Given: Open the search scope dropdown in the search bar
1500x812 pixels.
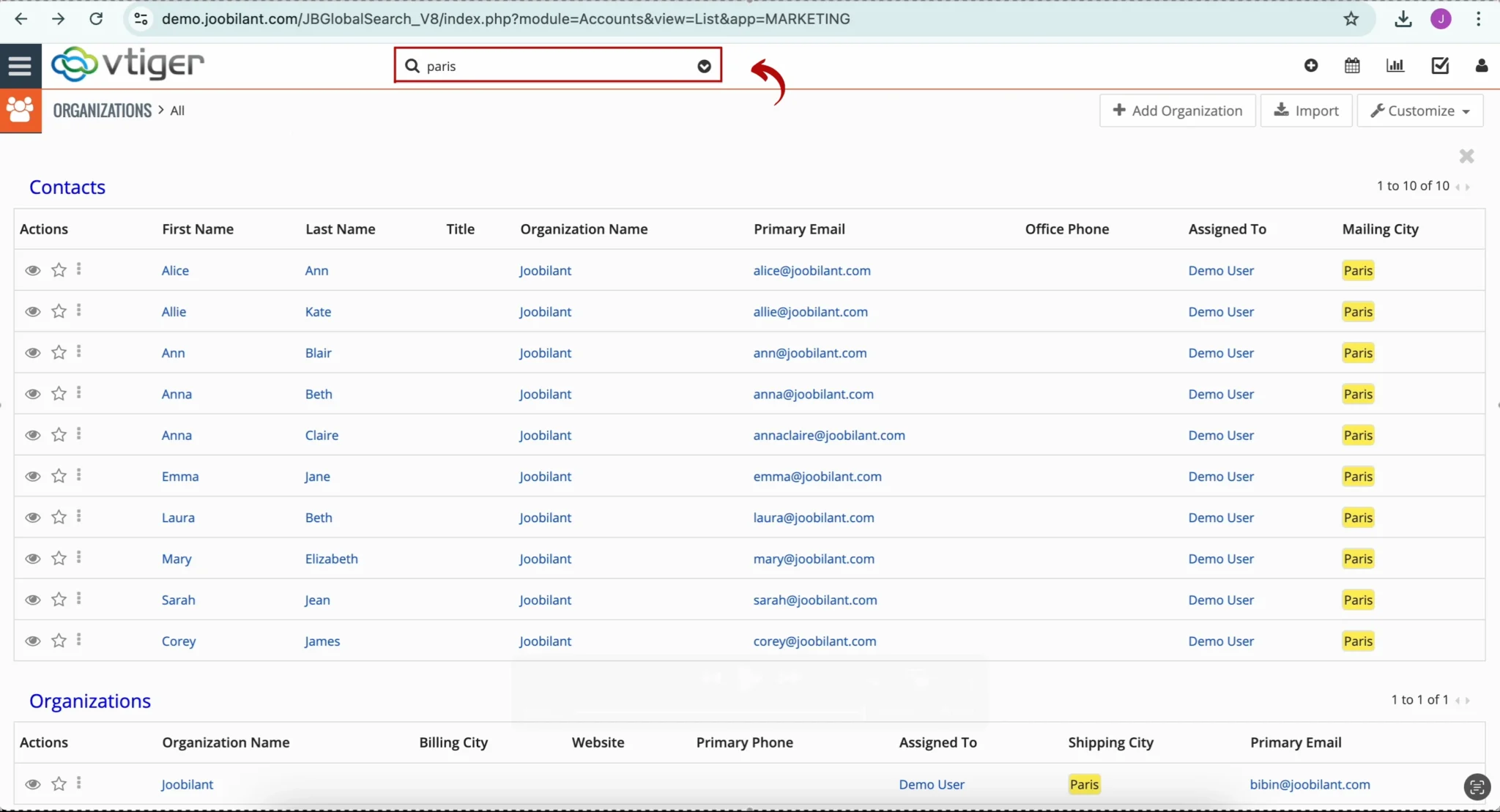Looking at the screenshot, I should (703, 65).
